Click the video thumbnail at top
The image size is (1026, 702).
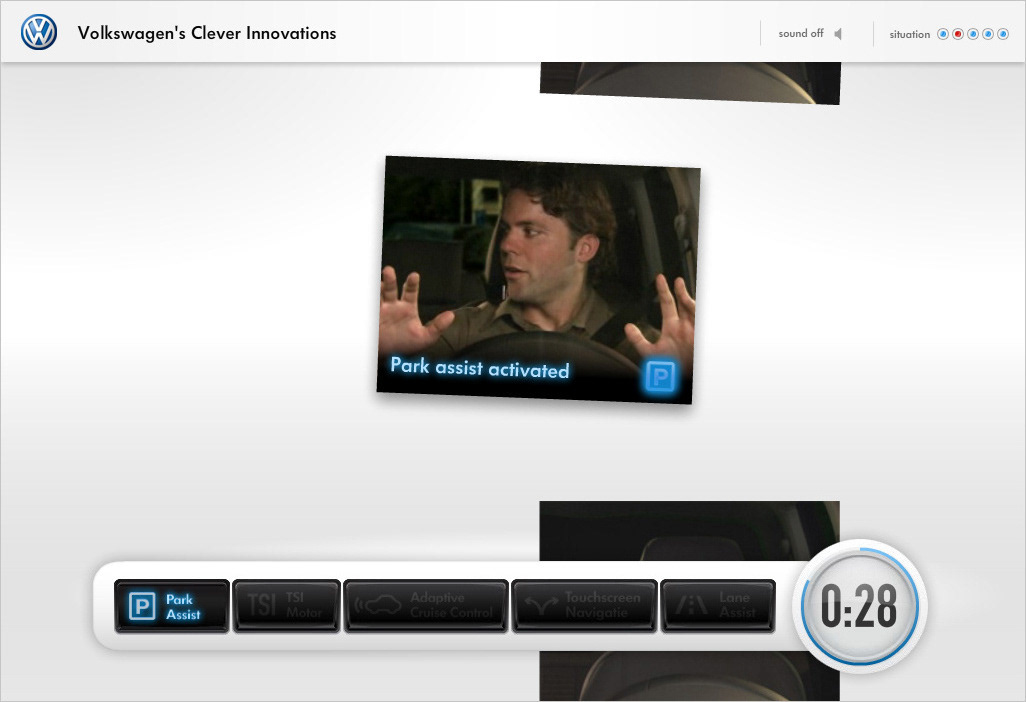pos(690,83)
